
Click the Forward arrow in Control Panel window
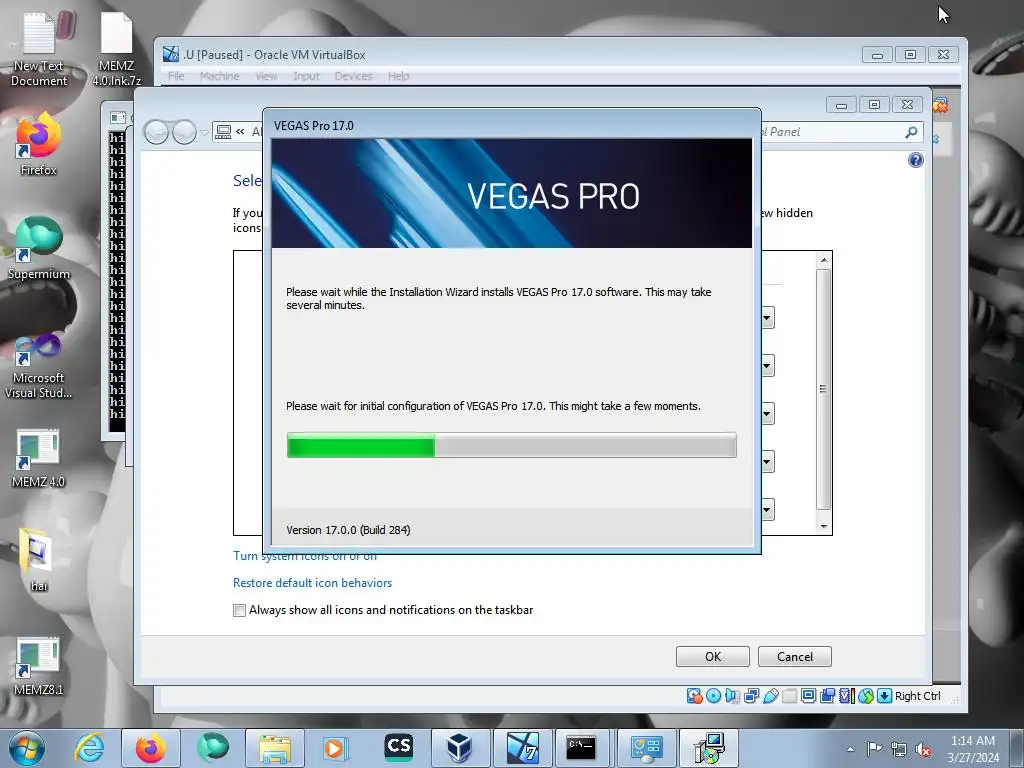click(x=184, y=132)
